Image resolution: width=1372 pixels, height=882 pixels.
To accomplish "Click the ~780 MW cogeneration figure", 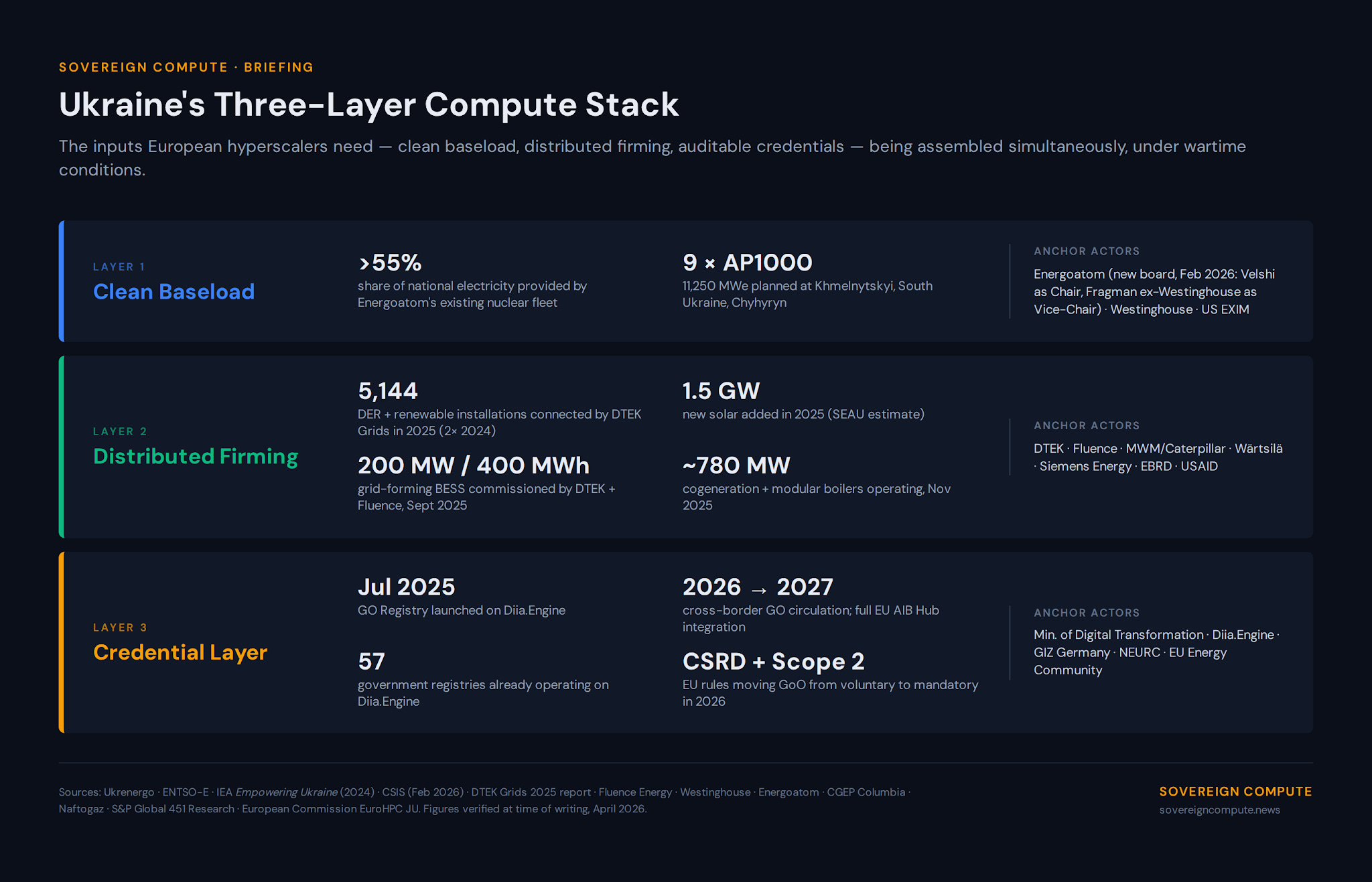I will pyautogui.click(x=736, y=465).
